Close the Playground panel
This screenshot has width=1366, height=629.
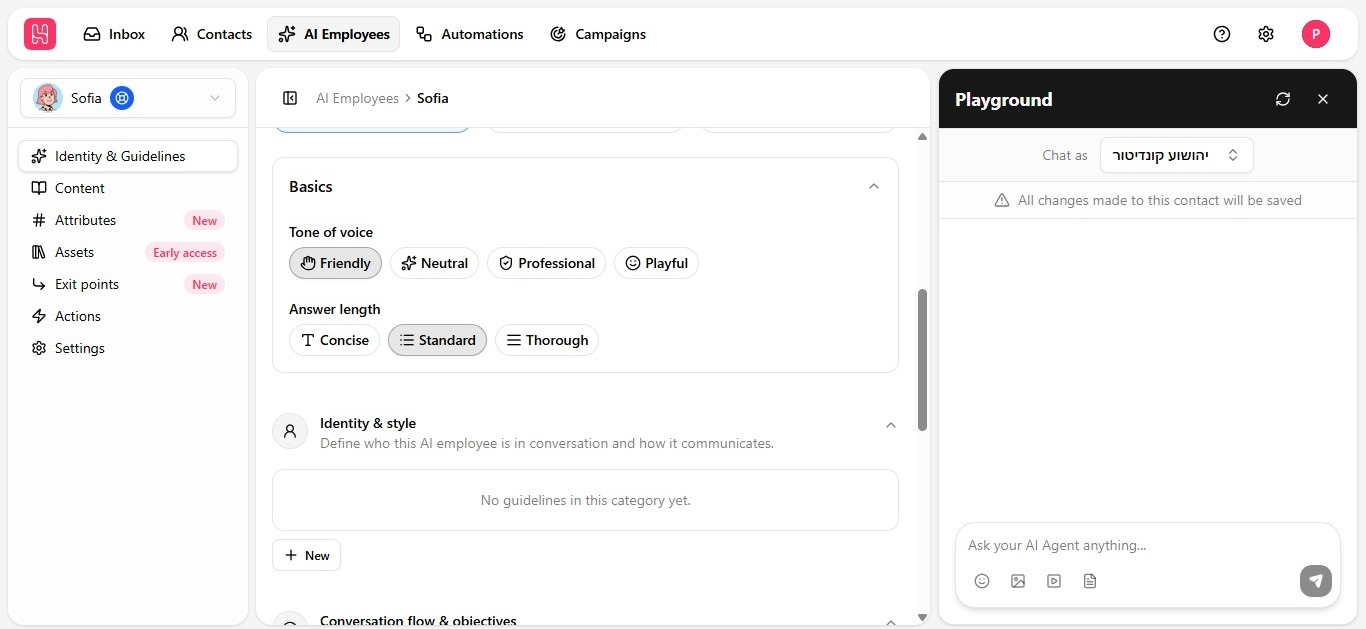[x=1323, y=99]
